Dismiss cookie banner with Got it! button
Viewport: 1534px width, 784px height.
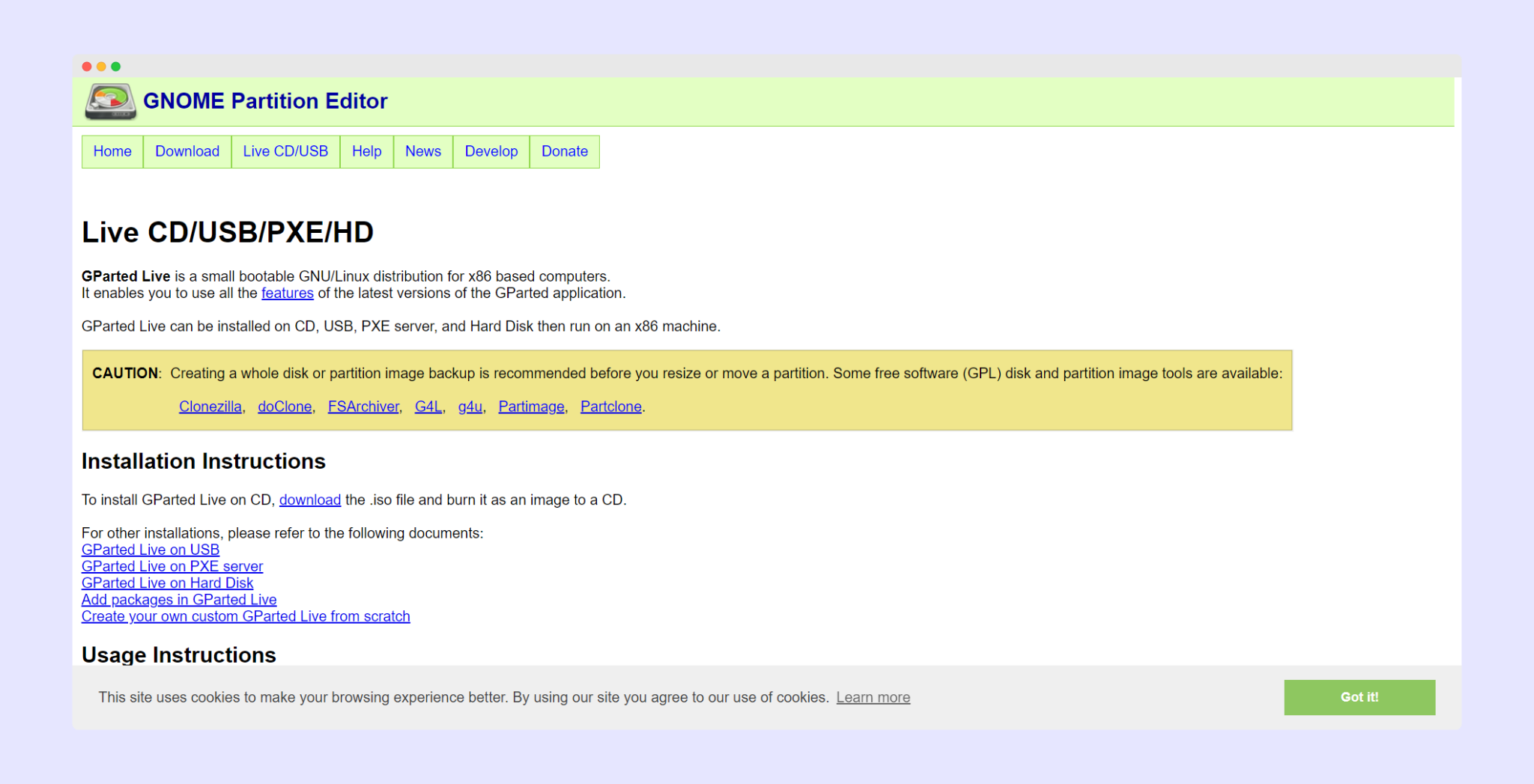(x=1359, y=697)
